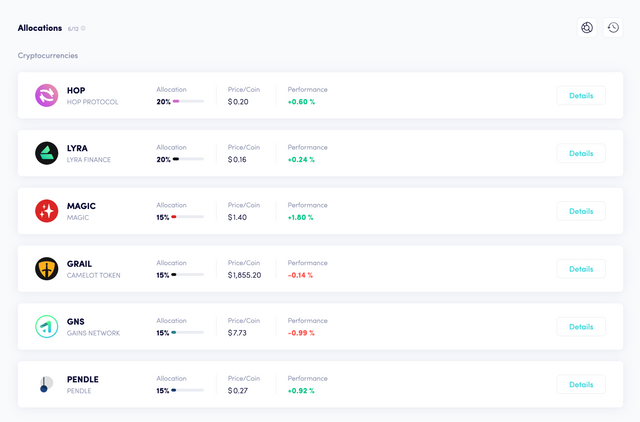The image size is (640, 422).
Task: Click the 6/12 allocation count
Action: (73, 29)
